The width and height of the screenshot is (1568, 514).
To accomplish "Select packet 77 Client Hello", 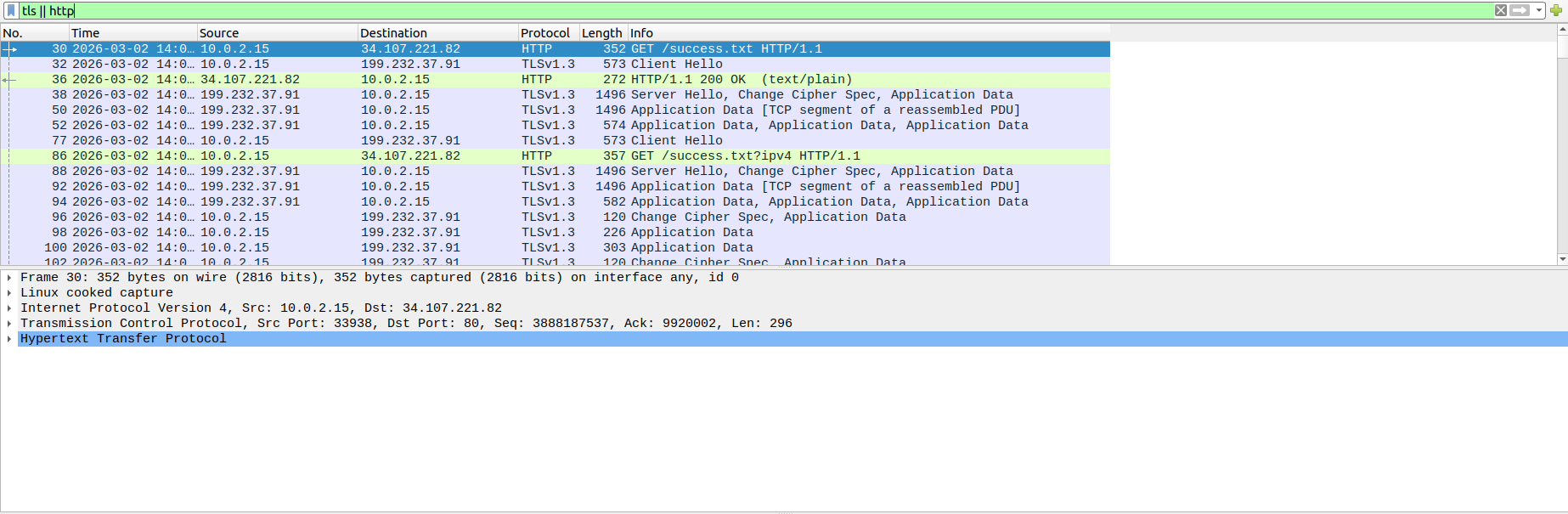I will coord(556,141).
